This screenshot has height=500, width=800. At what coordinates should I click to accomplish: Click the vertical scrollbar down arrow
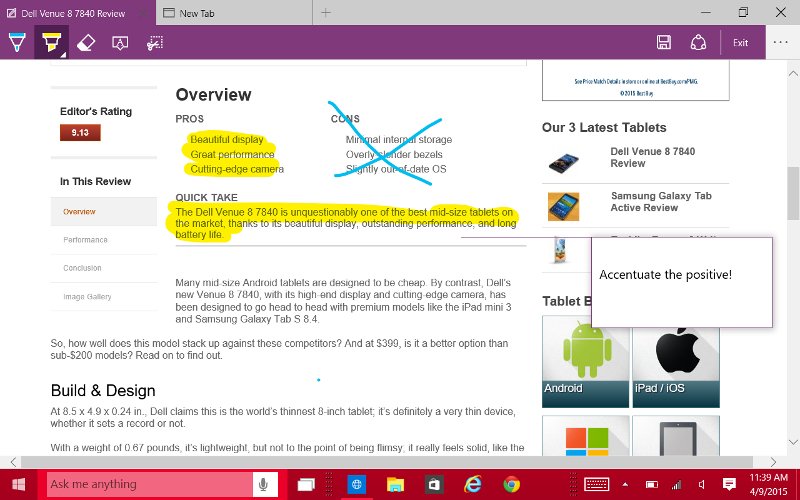coord(793,442)
